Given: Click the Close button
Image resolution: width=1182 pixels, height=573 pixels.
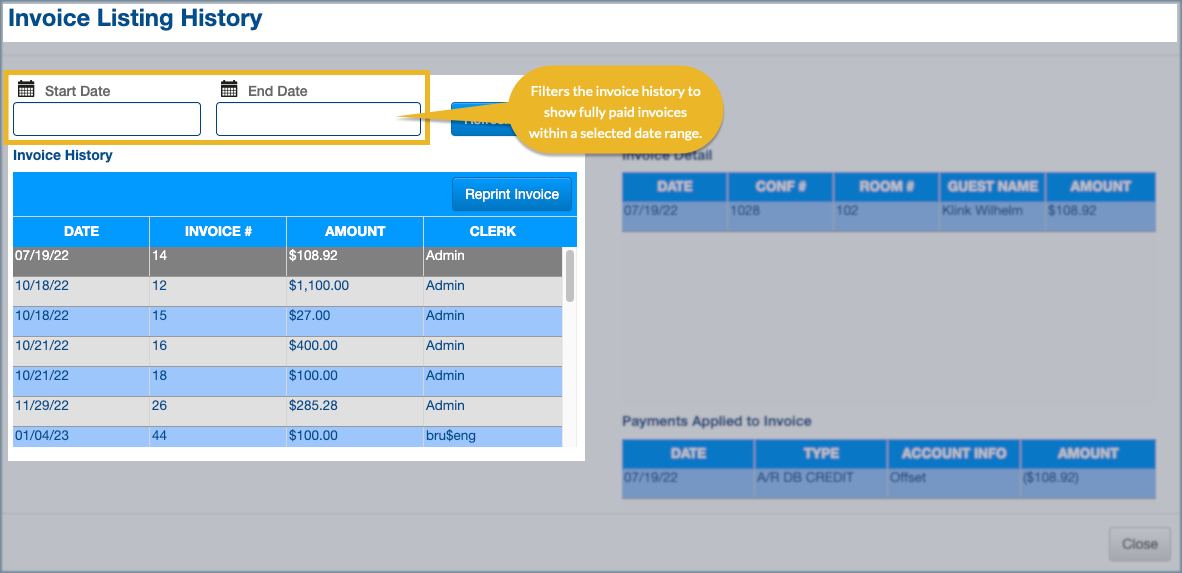Looking at the screenshot, I should [1139, 544].
